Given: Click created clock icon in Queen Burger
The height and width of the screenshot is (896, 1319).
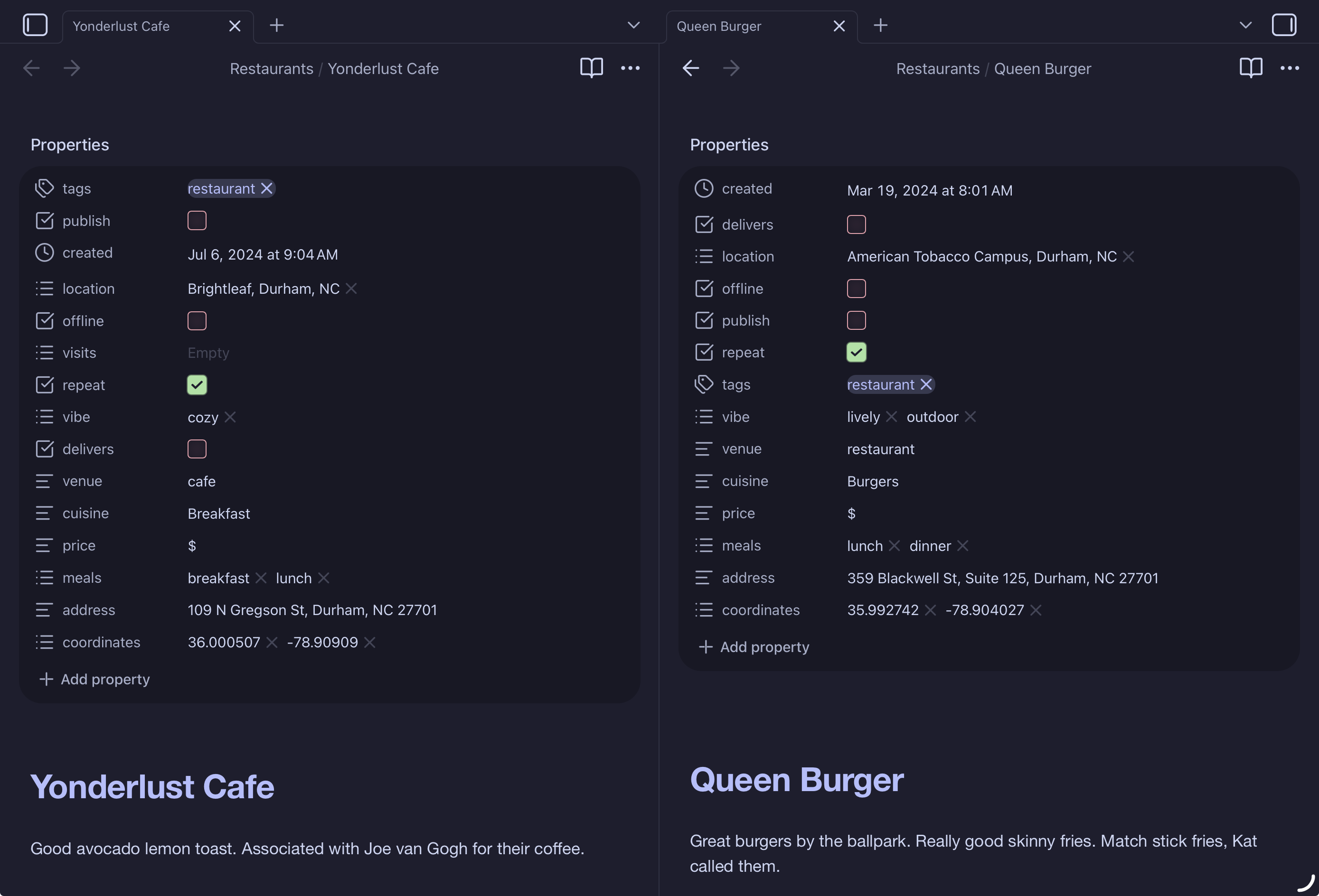Looking at the screenshot, I should [704, 188].
